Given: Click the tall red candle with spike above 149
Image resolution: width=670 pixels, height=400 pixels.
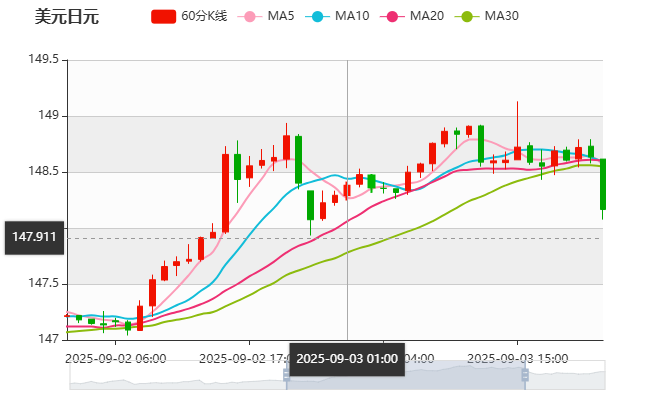Looking at the screenshot, I should [x=517, y=153].
